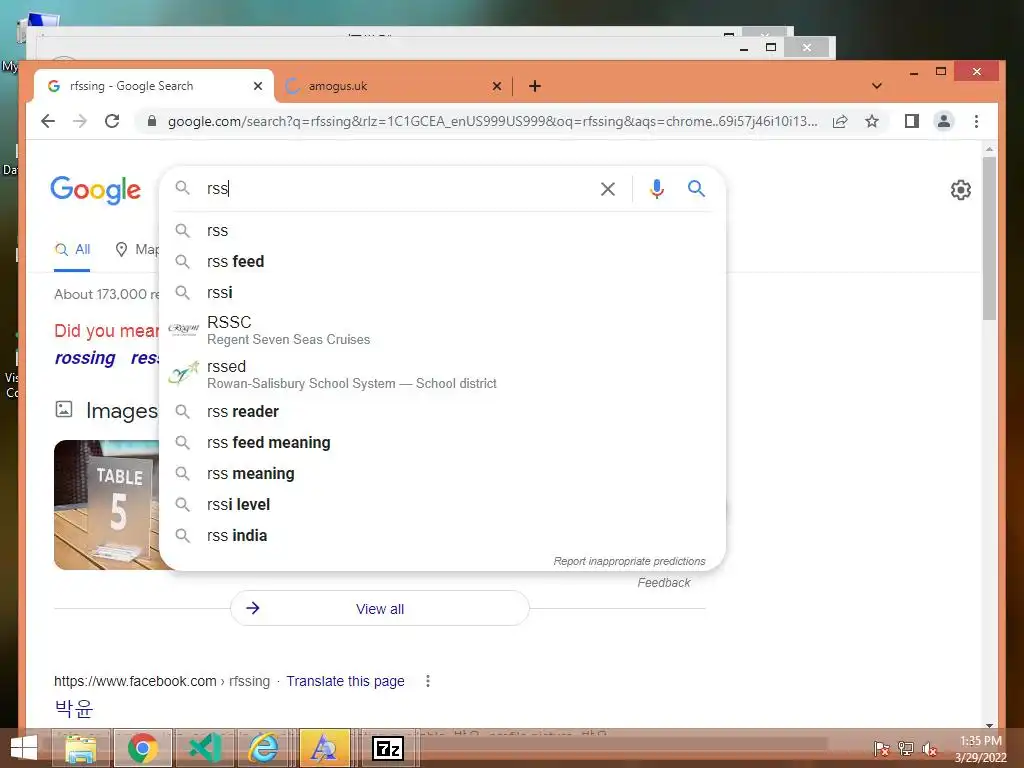
Task: Pick the 'rss meaning' suggestion
Action: click(443, 473)
